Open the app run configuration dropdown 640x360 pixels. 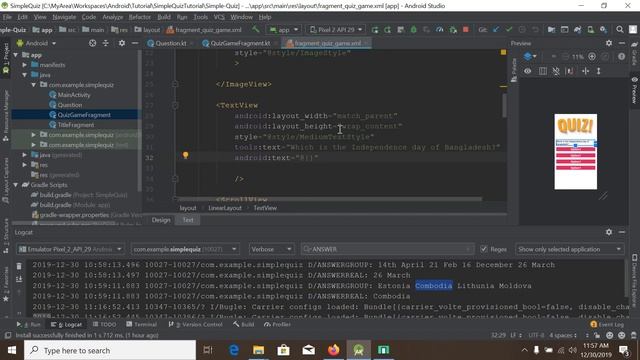[284, 29]
